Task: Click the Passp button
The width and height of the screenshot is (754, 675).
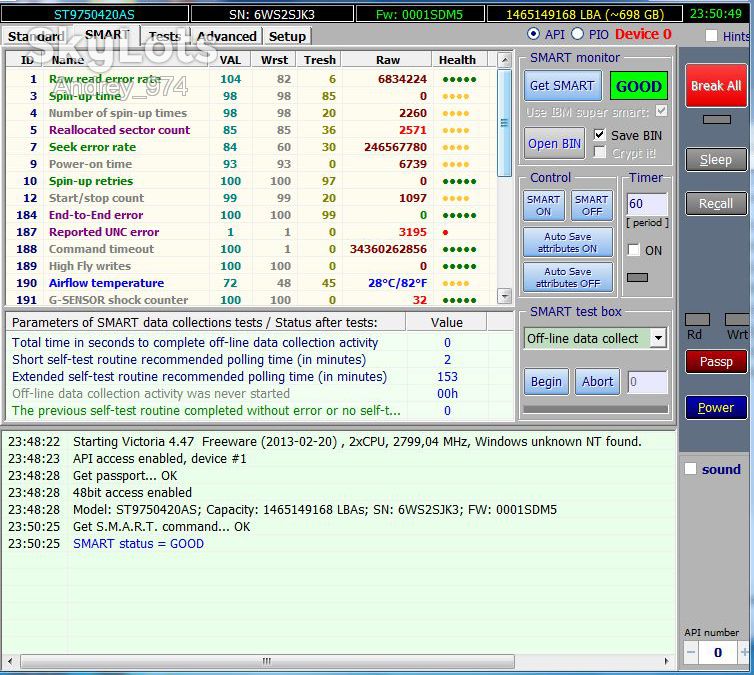Action: tap(716, 362)
